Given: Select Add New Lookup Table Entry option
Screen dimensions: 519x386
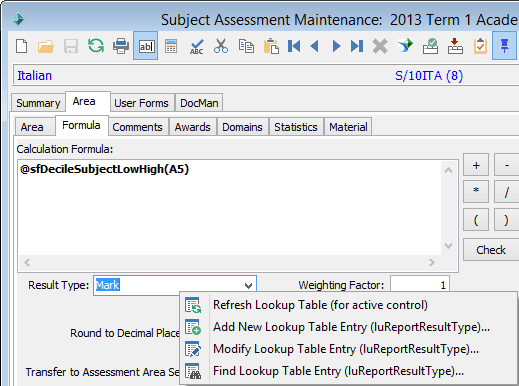Looking at the screenshot, I should pos(349,327).
